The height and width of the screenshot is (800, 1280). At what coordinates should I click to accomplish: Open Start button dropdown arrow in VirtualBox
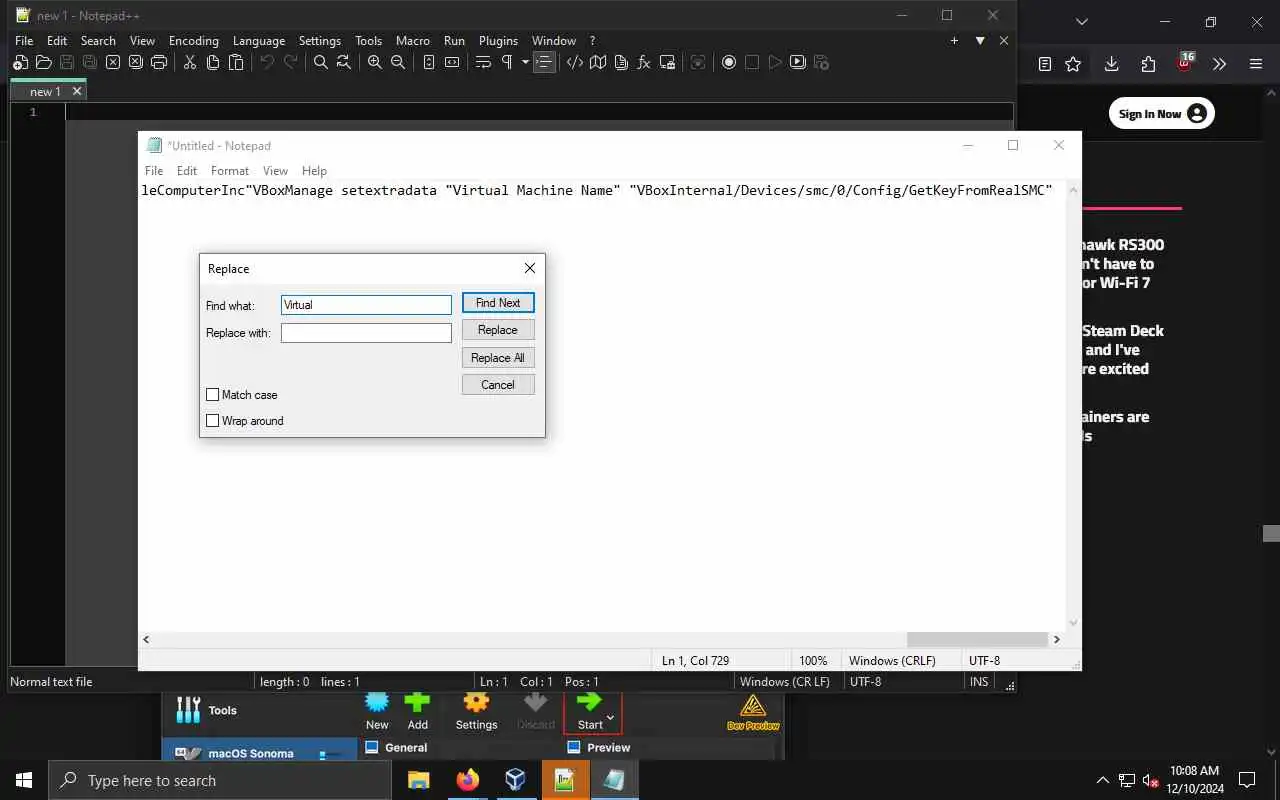tap(610, 719)
